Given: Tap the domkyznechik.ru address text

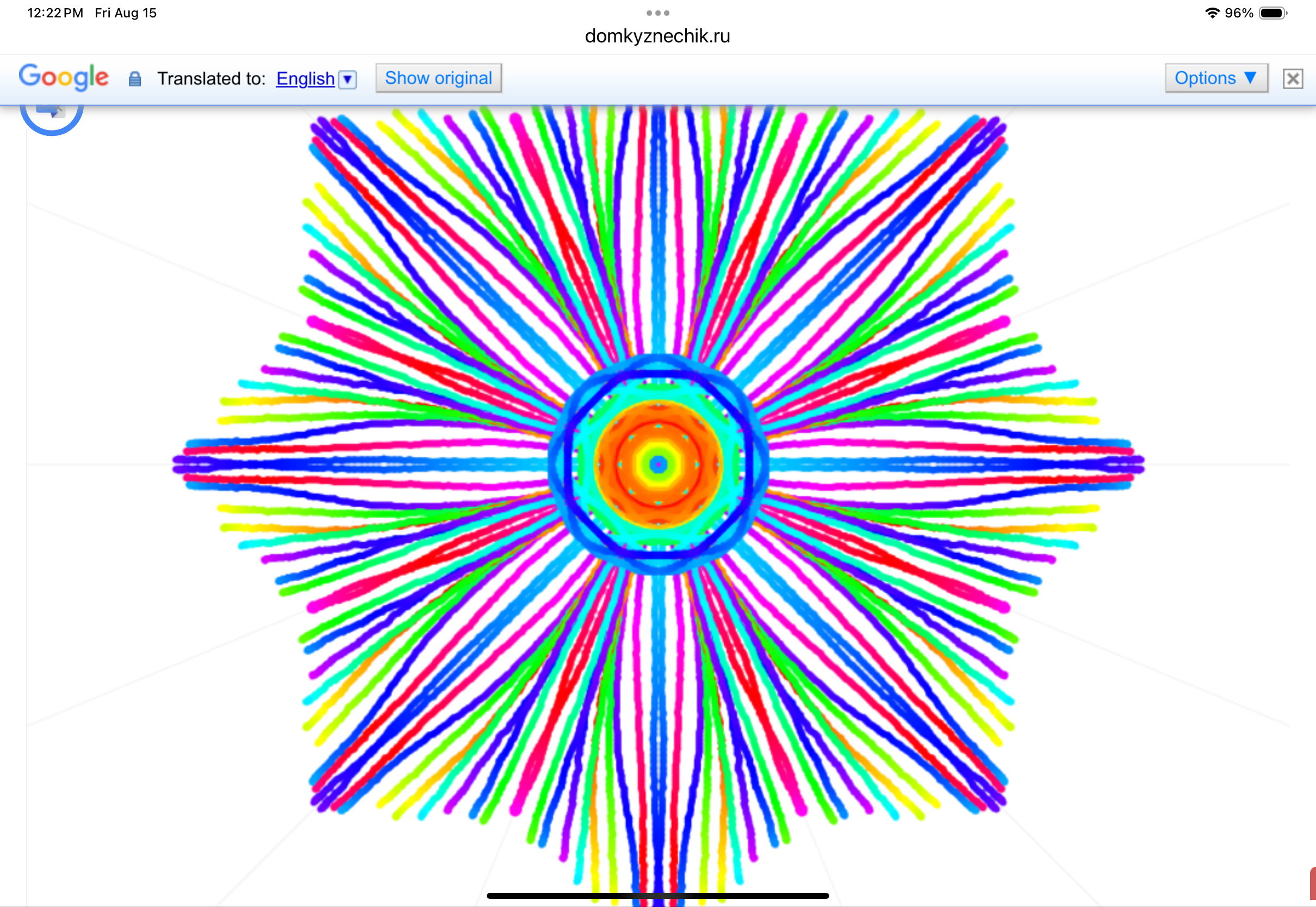Looking at the screenshot, I should [x=657, y=36].
